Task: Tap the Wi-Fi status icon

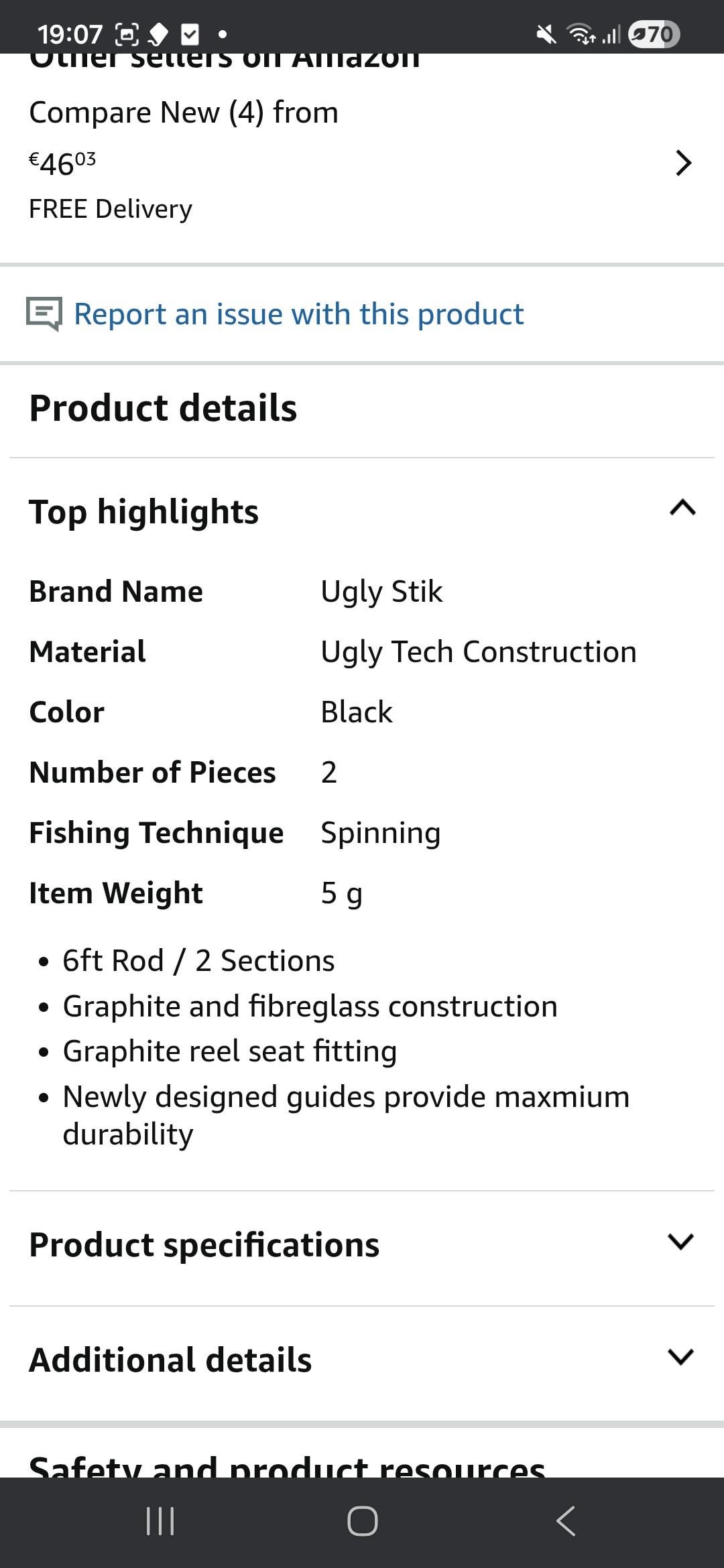Action: (x=581, y=34)
